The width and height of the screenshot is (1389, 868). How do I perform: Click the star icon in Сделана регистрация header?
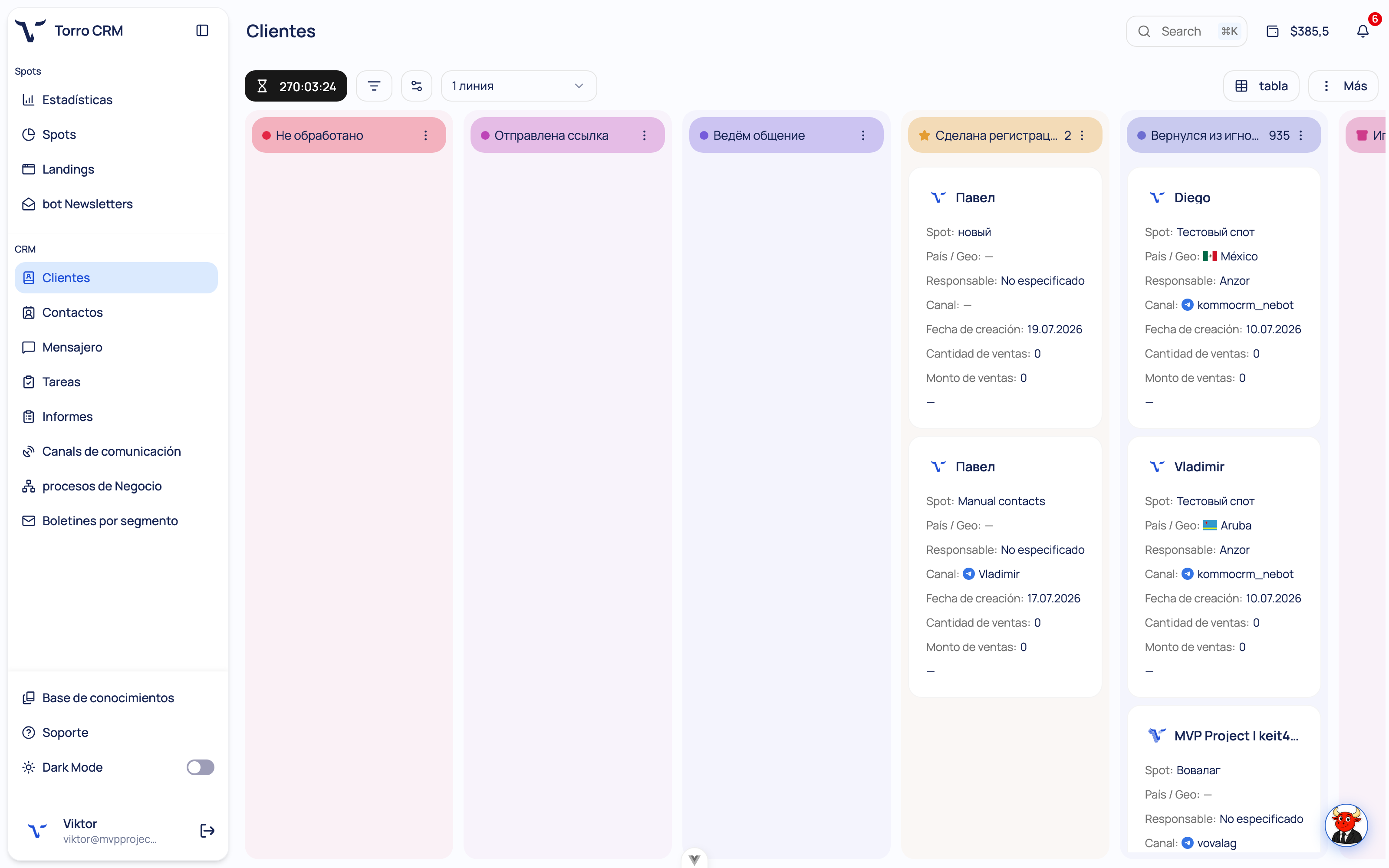[924, 135]
